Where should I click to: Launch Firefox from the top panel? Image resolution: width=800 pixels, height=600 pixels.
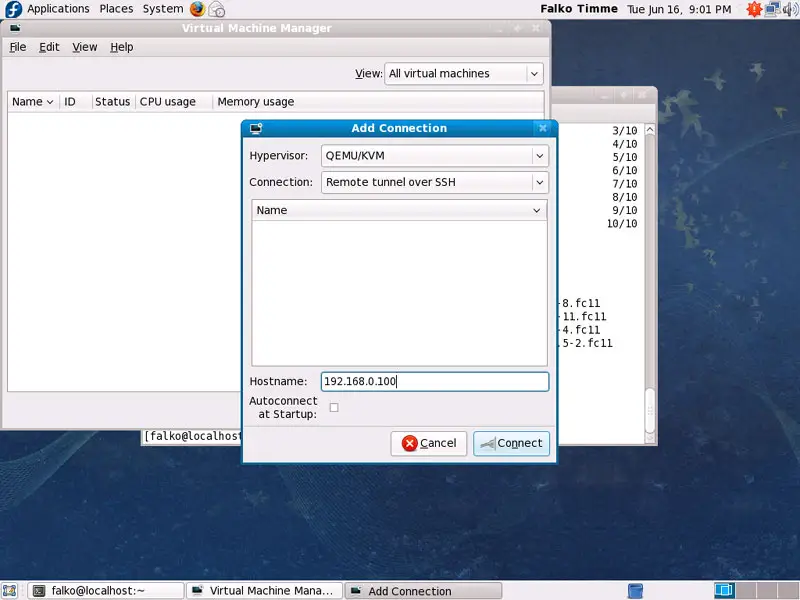(x=197, y=9)
